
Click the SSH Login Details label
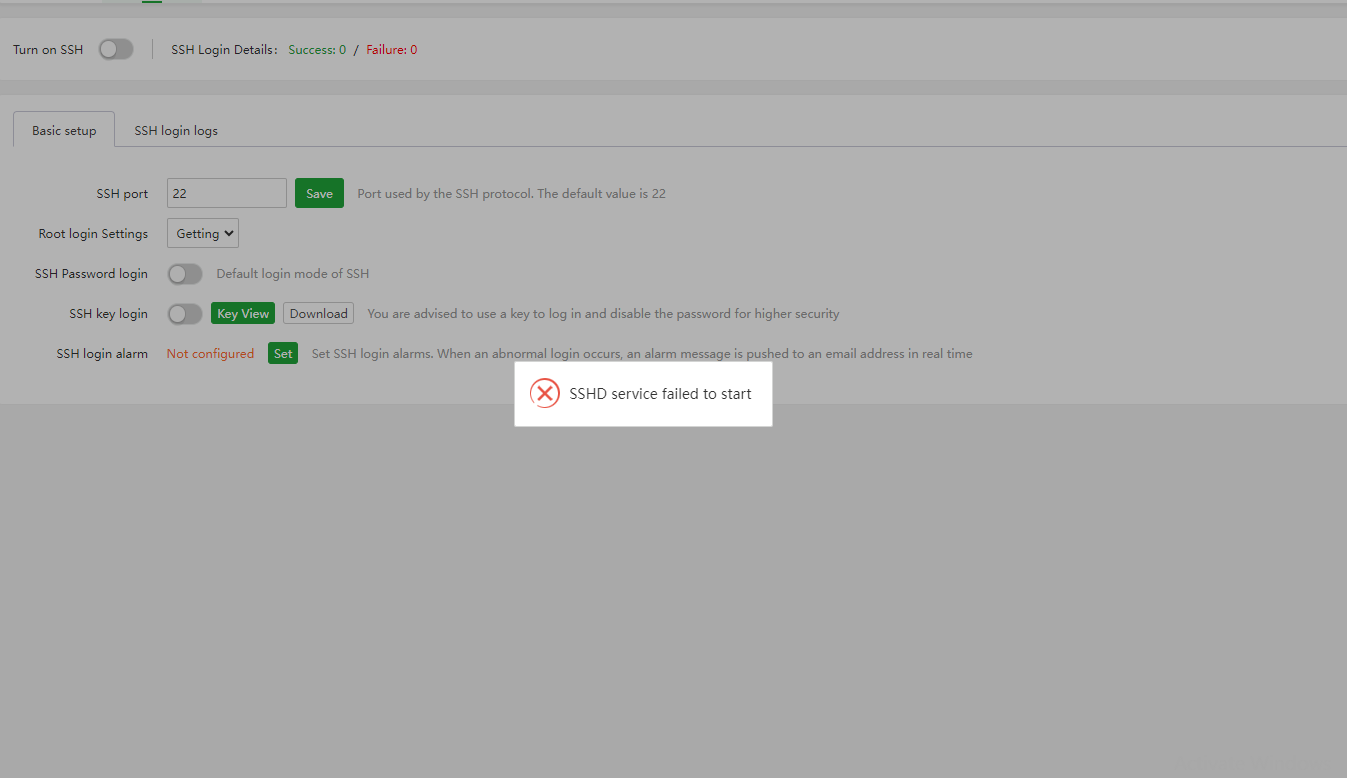click(x=222, y=49)
